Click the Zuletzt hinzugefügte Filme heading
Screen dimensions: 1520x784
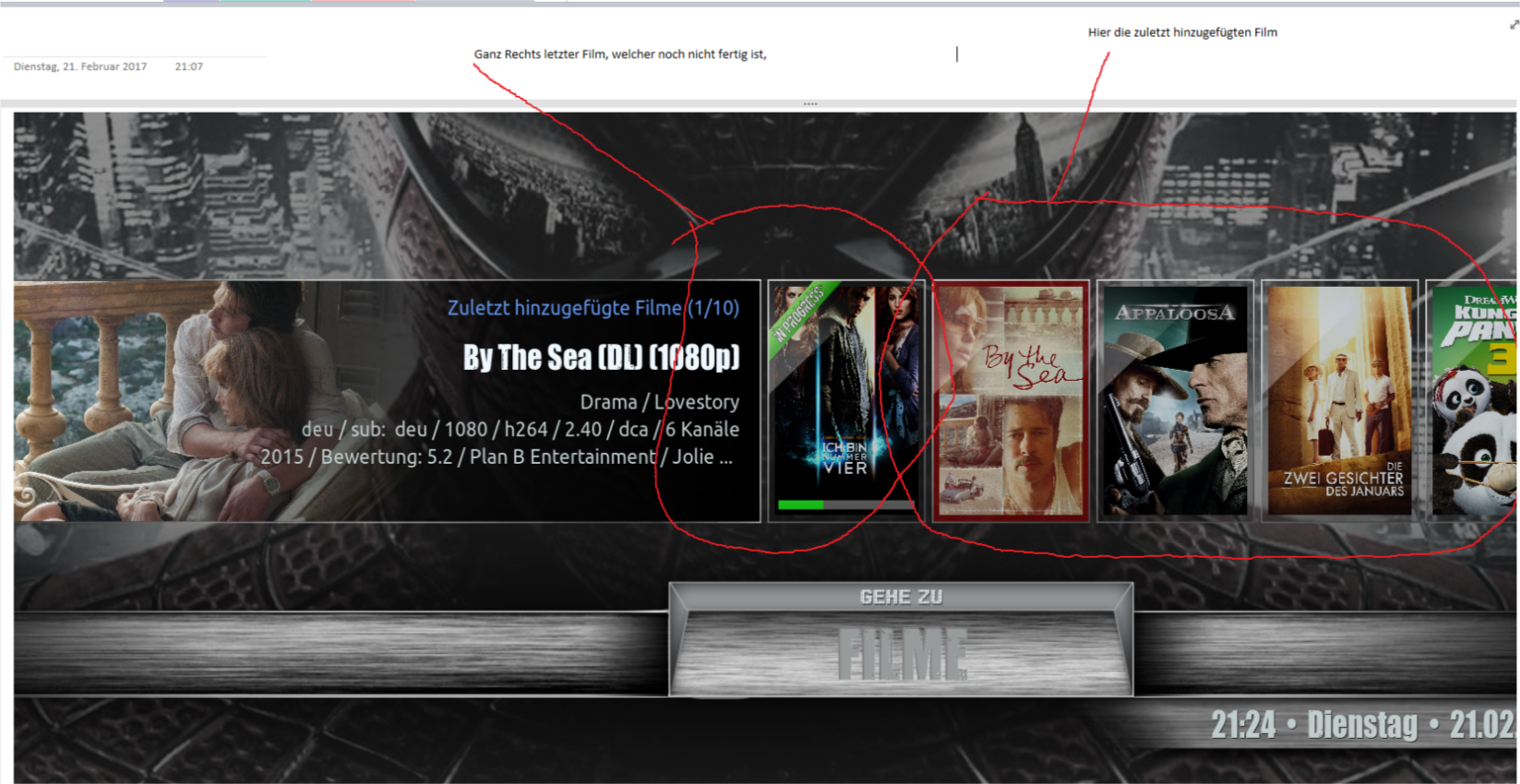pyautogui.click(x=593, y=308)
